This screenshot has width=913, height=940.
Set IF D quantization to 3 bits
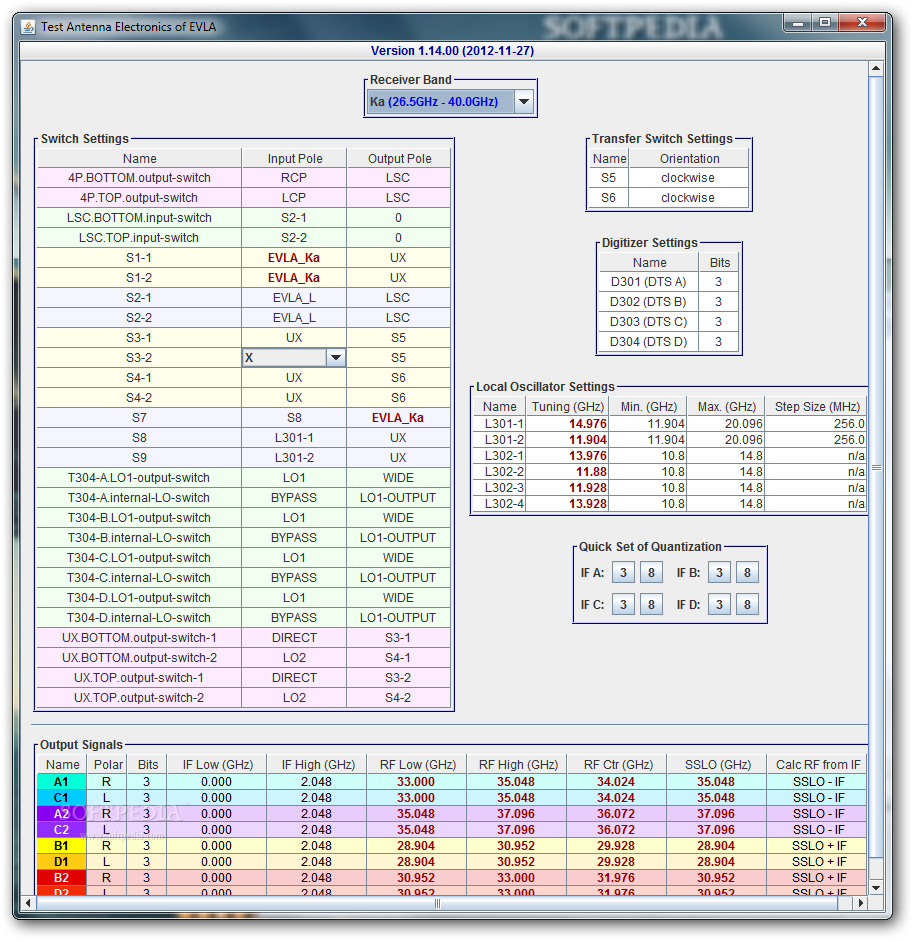pyautogui.click(x=719, y=604)
